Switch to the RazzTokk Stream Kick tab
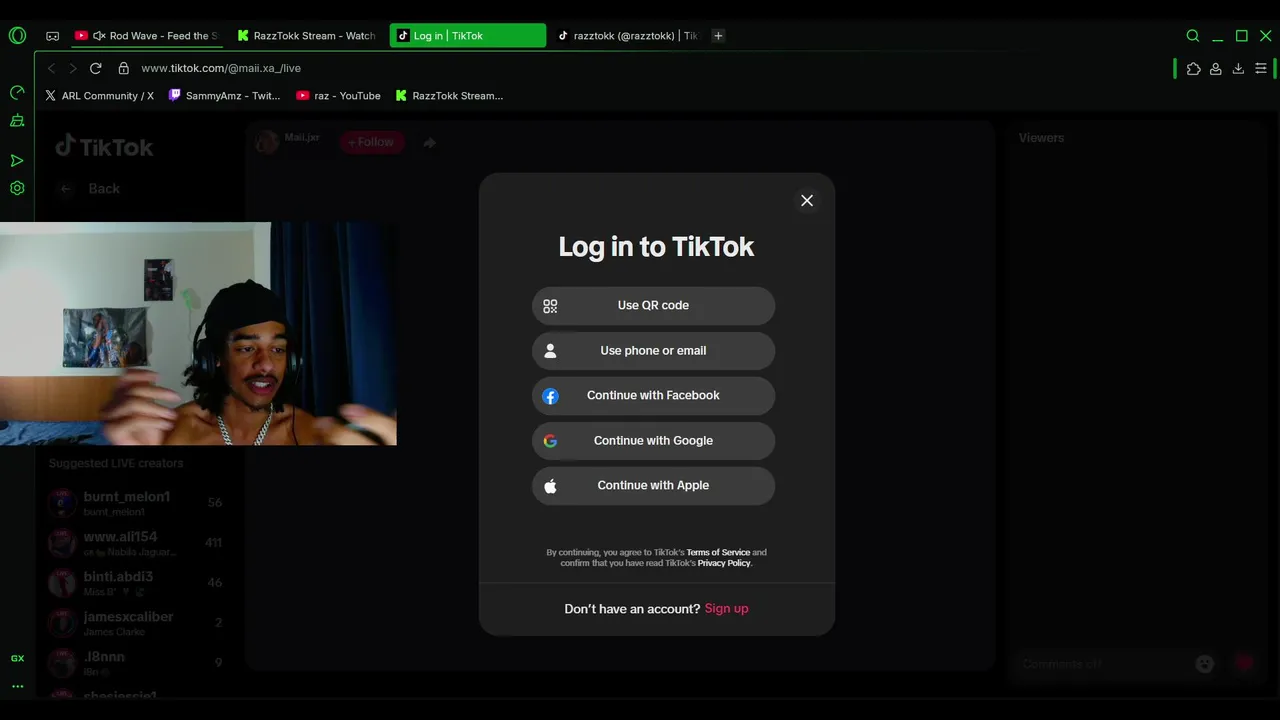This screenshot has width=1280, height=720. pyautogui.click(x=306, y=36)
